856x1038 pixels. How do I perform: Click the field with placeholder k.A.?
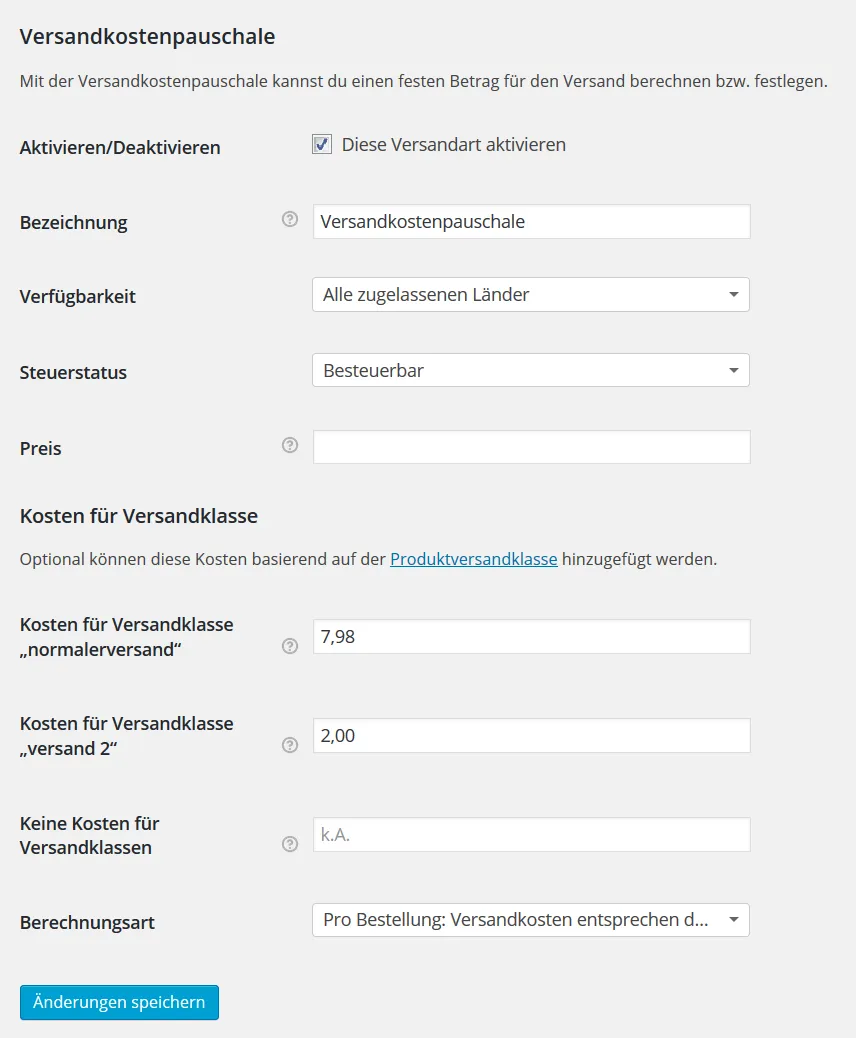[532, 835]
